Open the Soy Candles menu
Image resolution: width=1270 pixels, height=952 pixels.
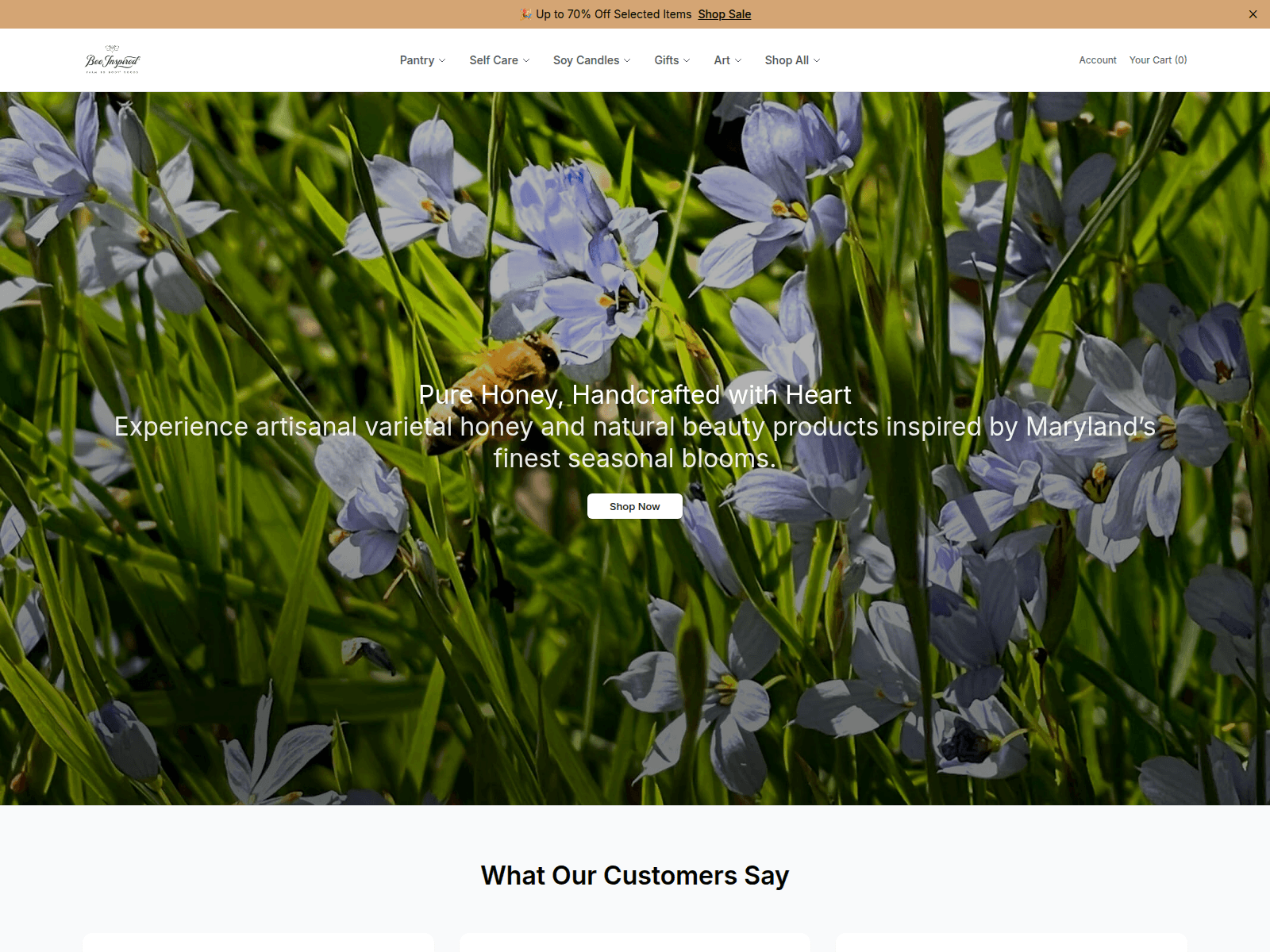(591, 60)
